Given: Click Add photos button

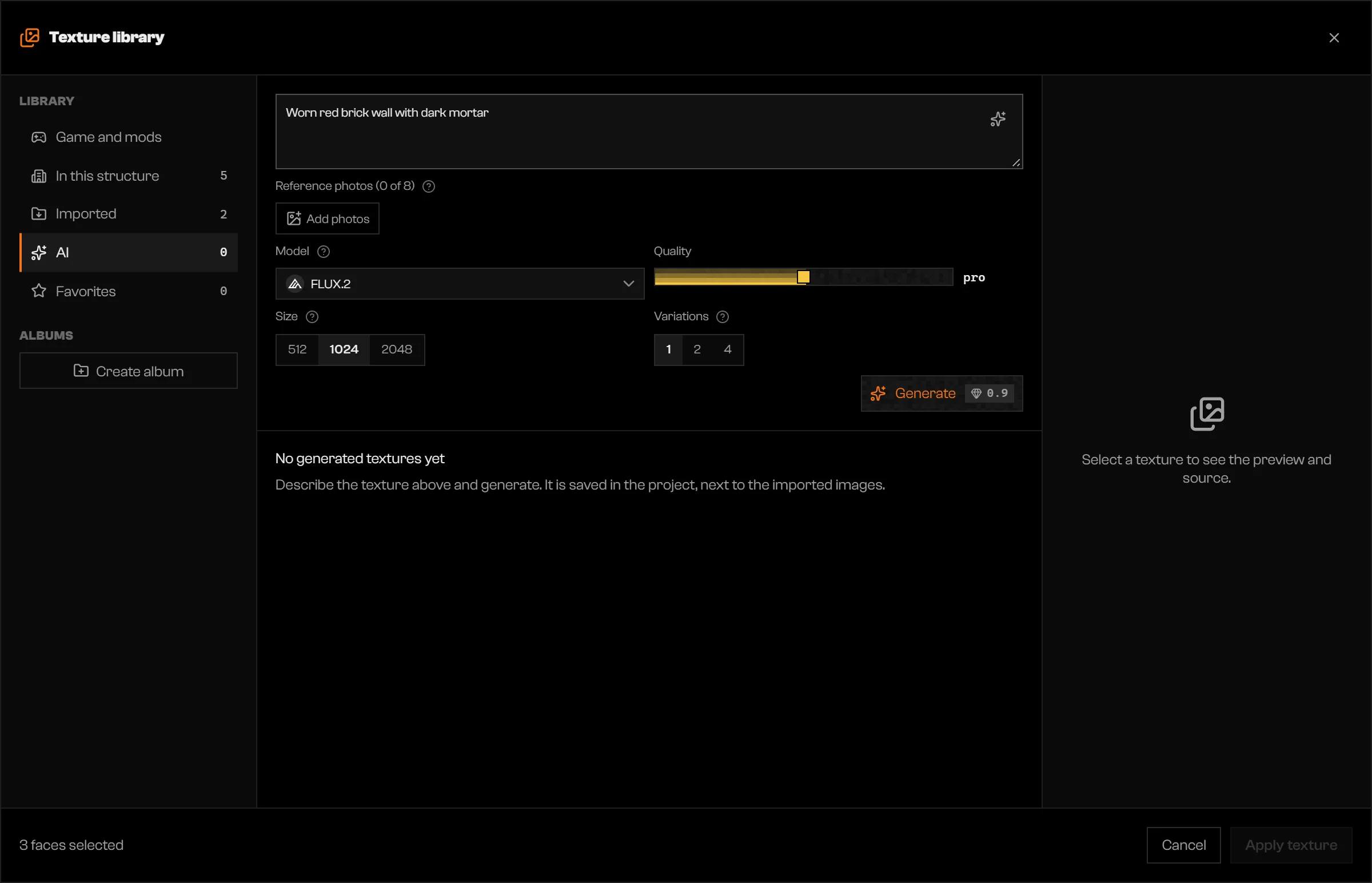Looking at the screenshot, I should tap(327, 218).
